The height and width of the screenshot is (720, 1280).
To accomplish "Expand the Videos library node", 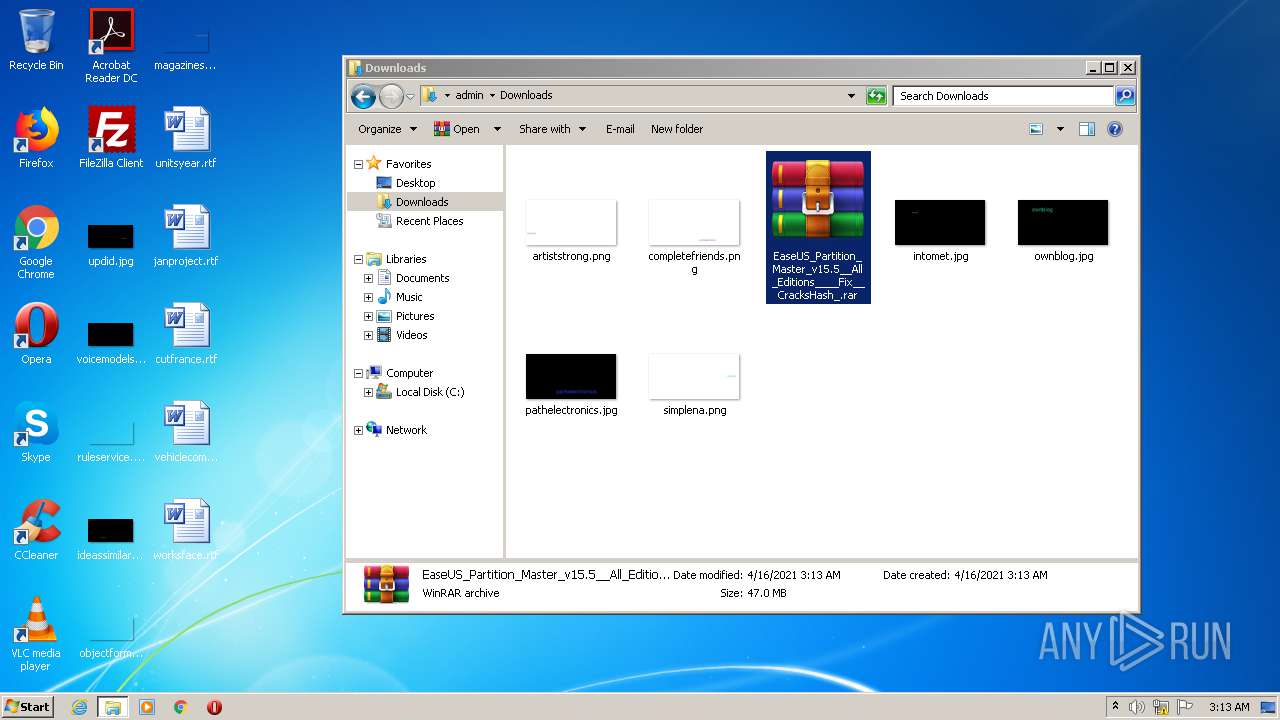I will tap(368, 335).
